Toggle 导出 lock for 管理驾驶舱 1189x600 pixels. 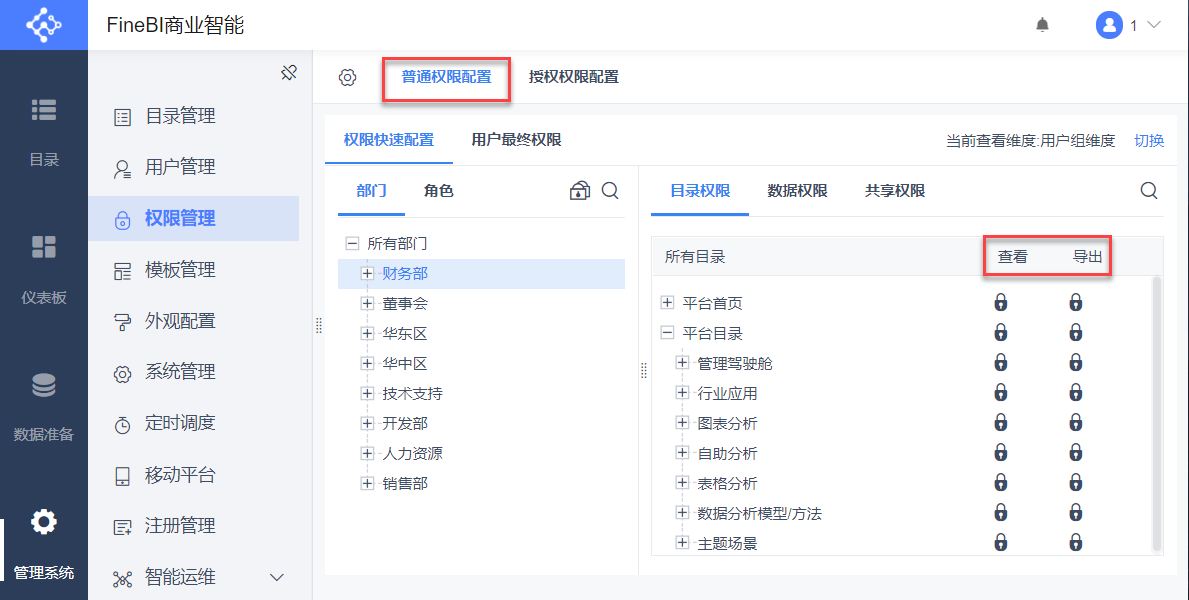[1076, 363]
